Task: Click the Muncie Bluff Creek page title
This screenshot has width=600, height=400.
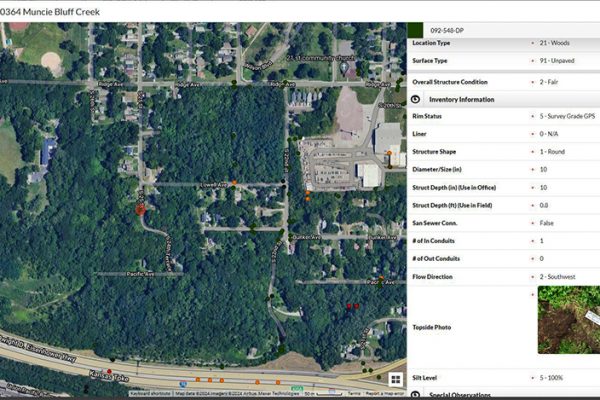Action: pos(50,12)
